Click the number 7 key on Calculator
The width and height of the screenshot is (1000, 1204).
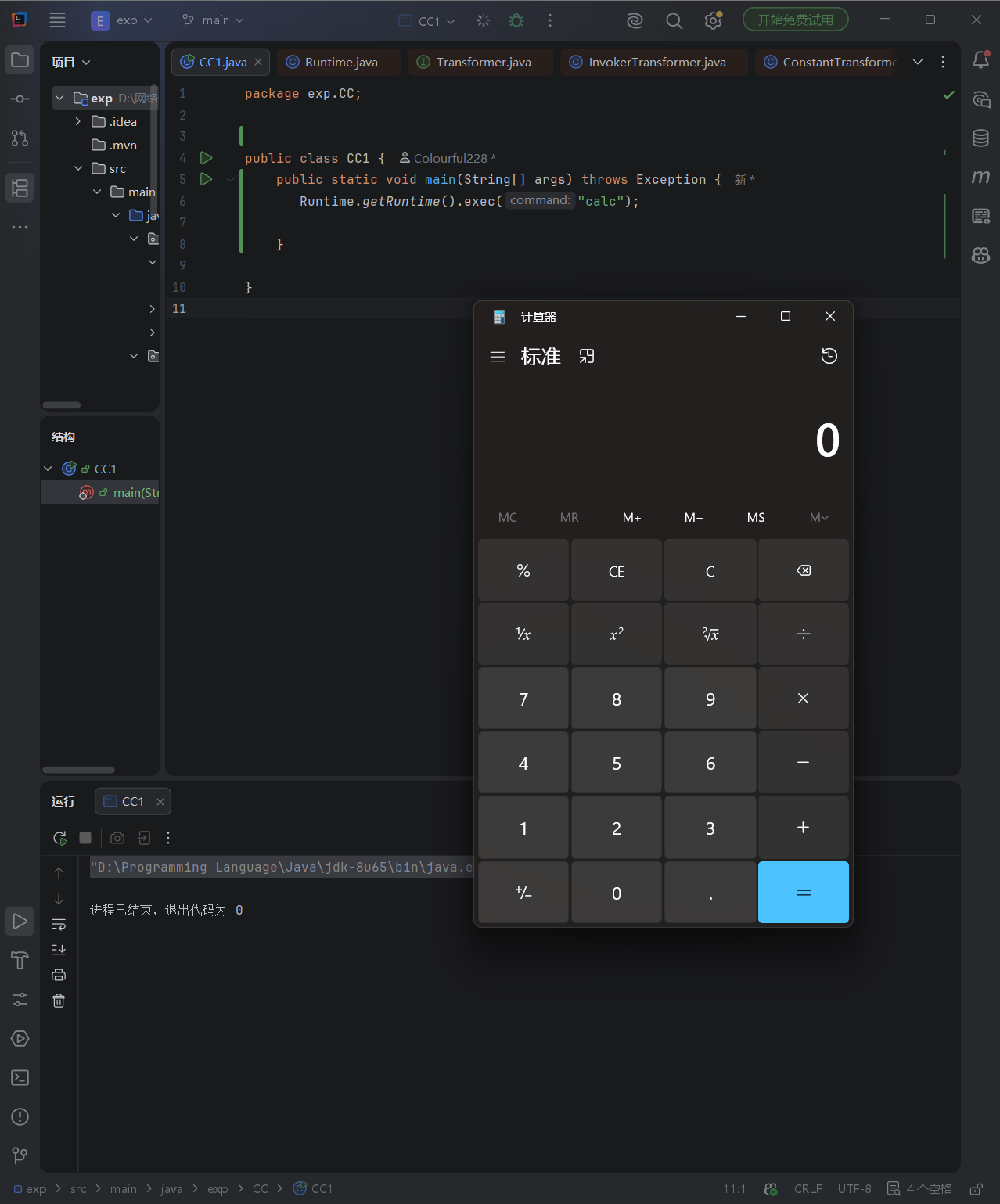click(x=523, y=699)
